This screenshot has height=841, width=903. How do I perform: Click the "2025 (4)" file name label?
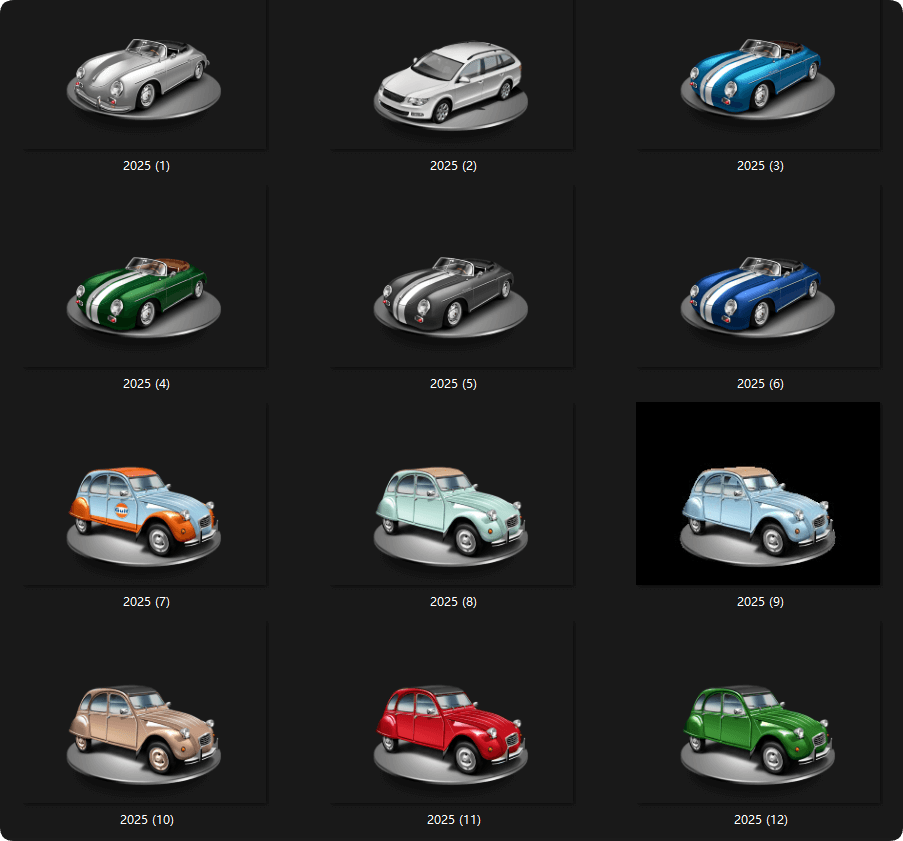tap(146, 384)
